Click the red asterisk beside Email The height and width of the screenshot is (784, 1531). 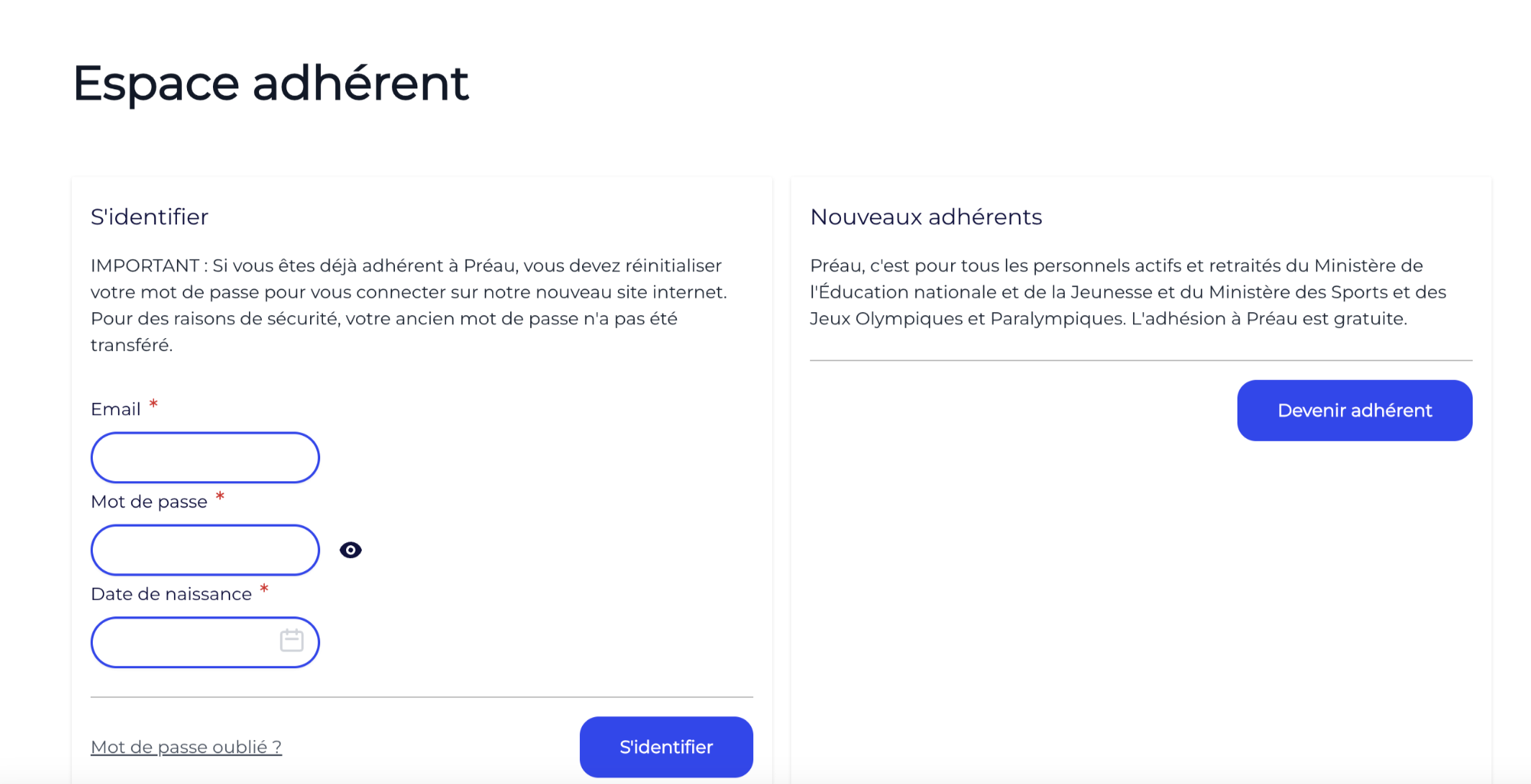click(153, 405)
